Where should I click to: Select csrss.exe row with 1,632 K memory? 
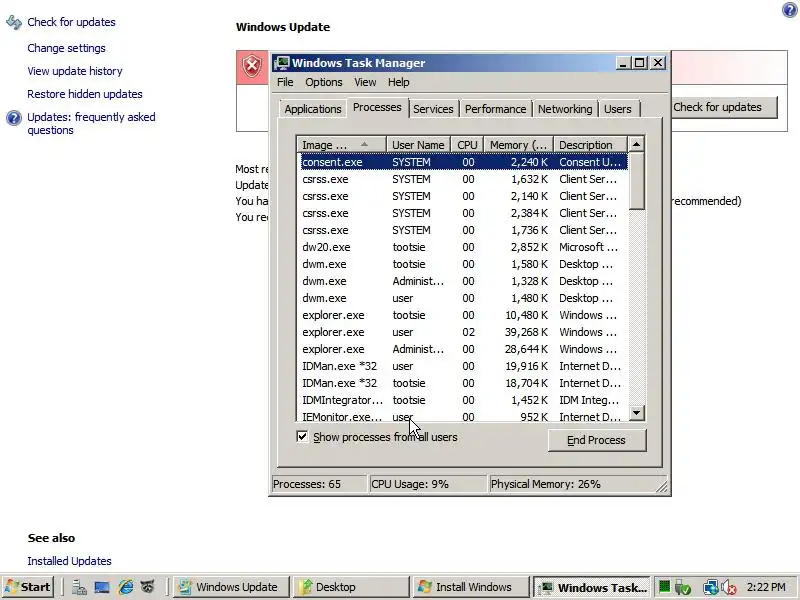tap(463, 179)
